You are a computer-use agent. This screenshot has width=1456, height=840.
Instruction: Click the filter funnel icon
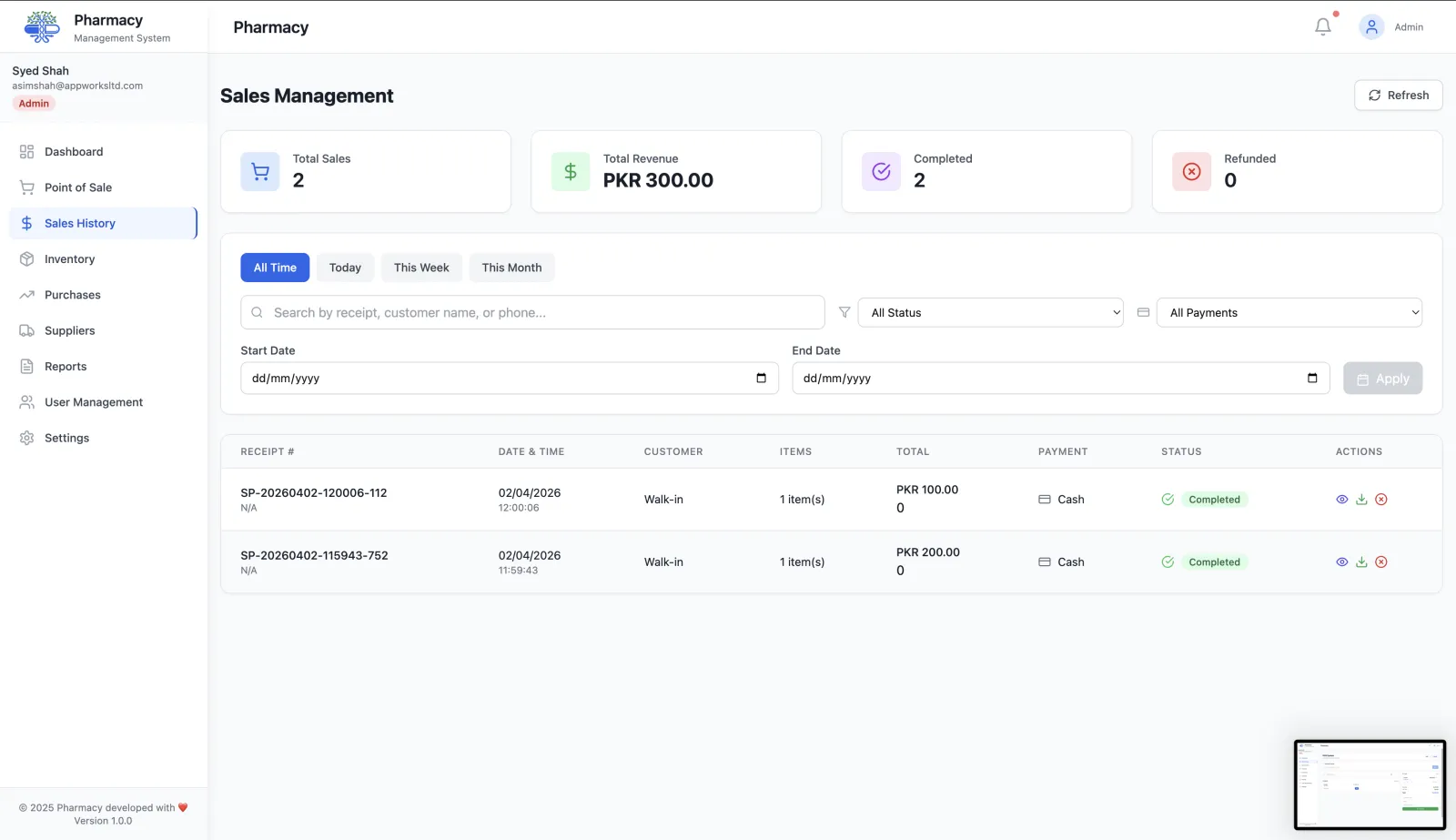844,312
